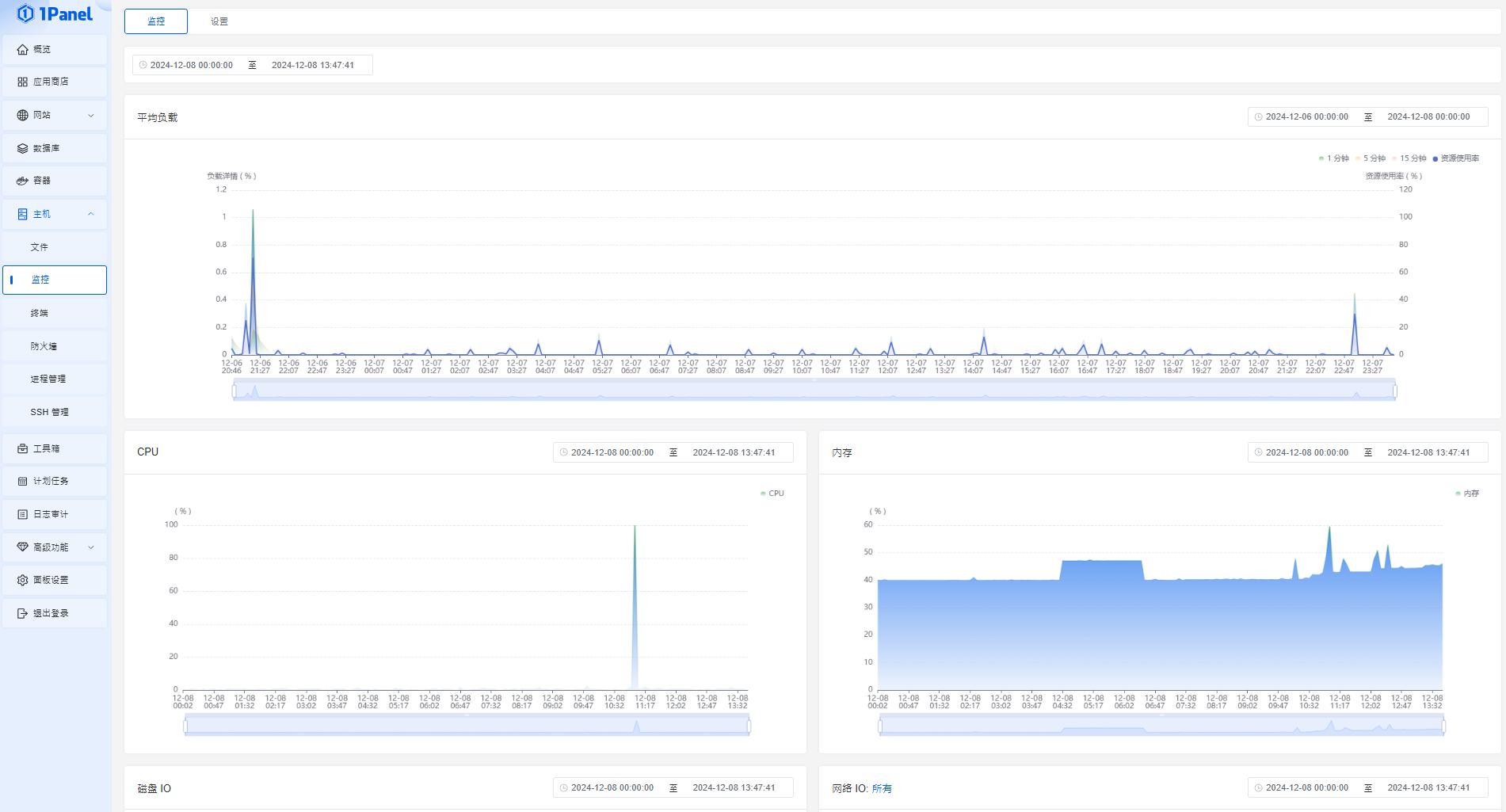Image resolution: width=1506 pixels, height=812 pixels.
Task: Open 计划任务 via its calendar icon
Action: point(22,481)
